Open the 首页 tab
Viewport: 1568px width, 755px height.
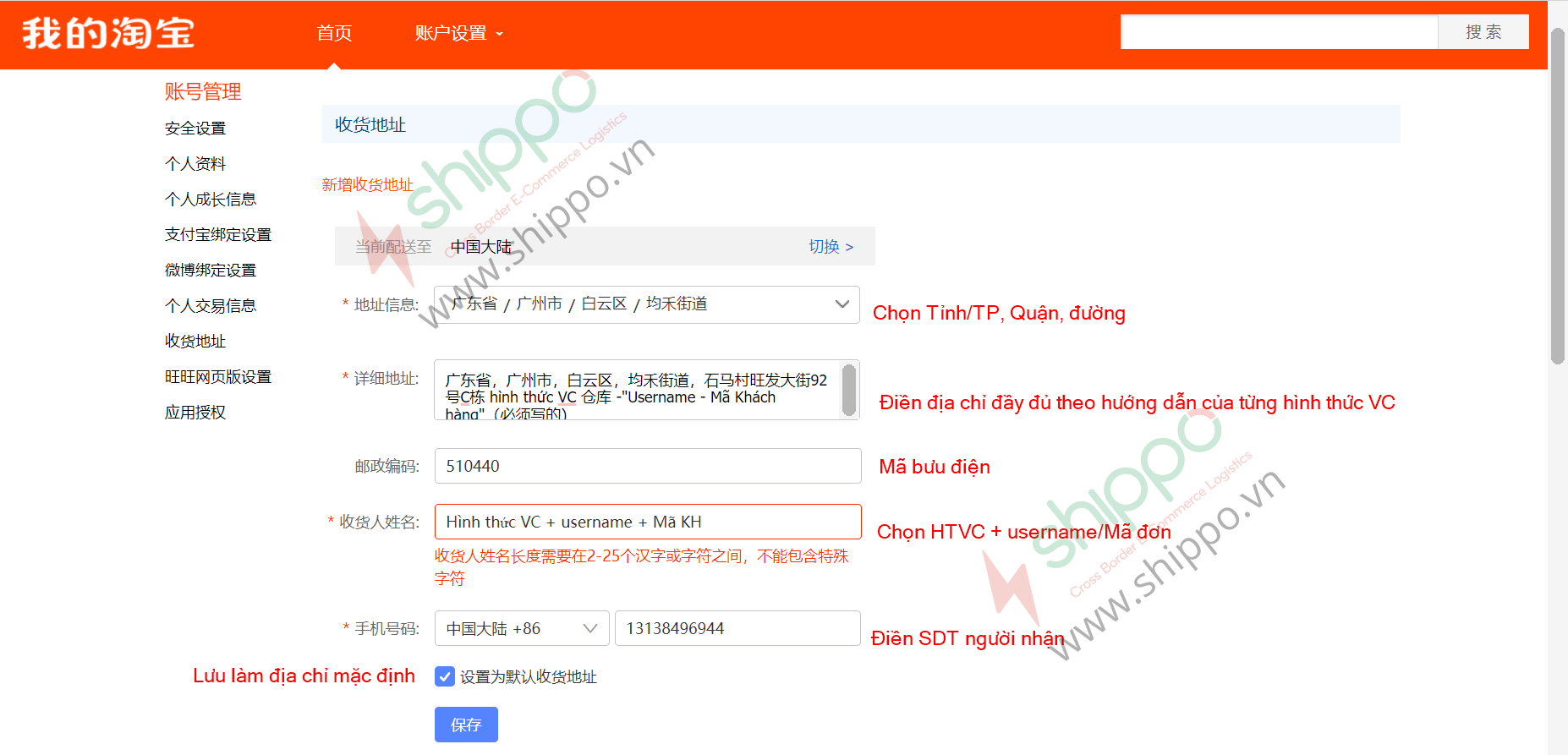(334, 33)
